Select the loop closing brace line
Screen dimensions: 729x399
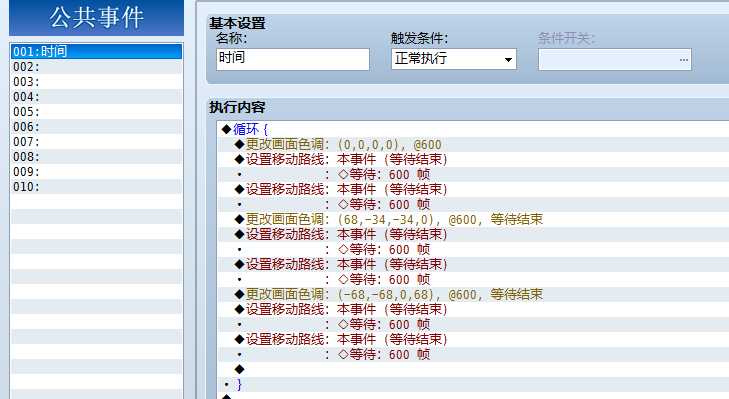(x=473, y=384)
